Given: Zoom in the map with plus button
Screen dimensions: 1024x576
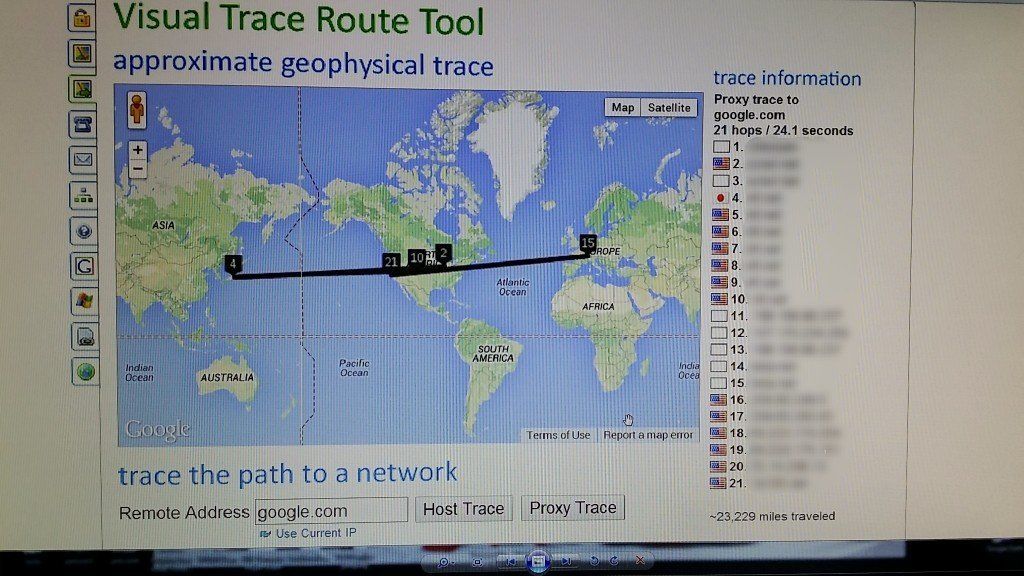Looking at the screenshot, I should tap(137, 150).
